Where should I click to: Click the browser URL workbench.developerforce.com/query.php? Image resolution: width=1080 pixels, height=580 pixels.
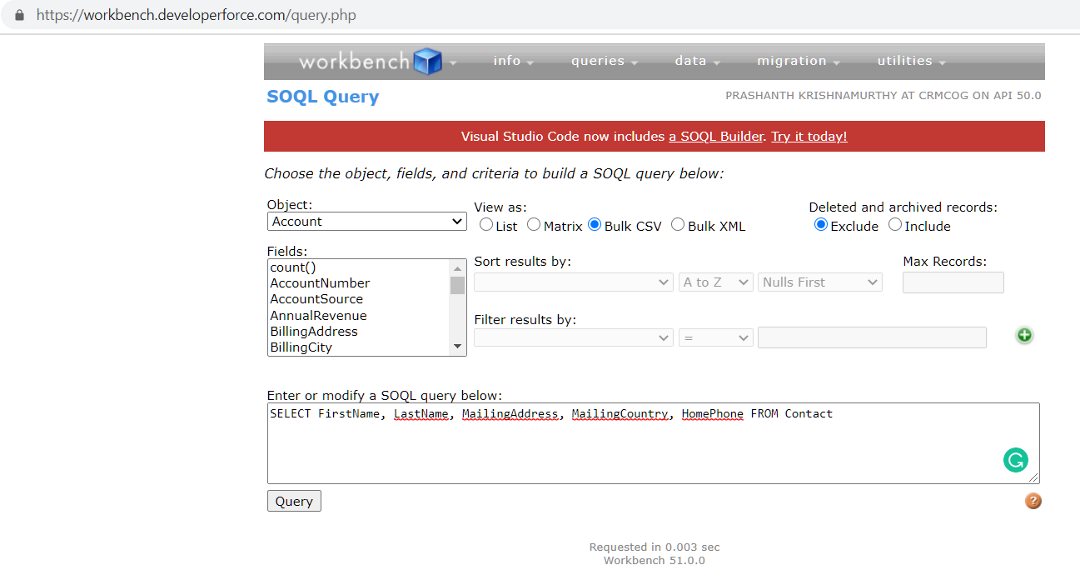196,14
